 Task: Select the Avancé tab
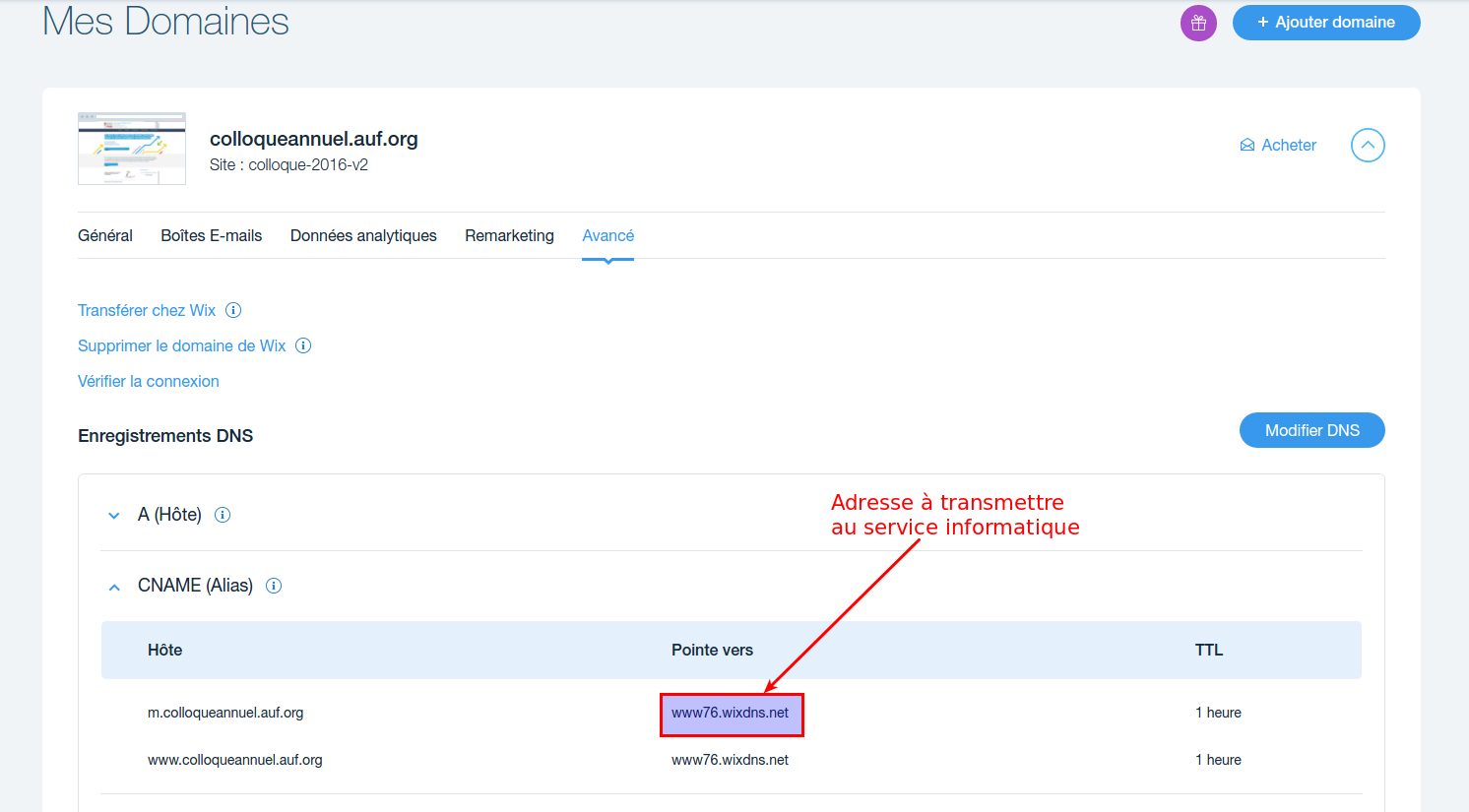point(607,235)
